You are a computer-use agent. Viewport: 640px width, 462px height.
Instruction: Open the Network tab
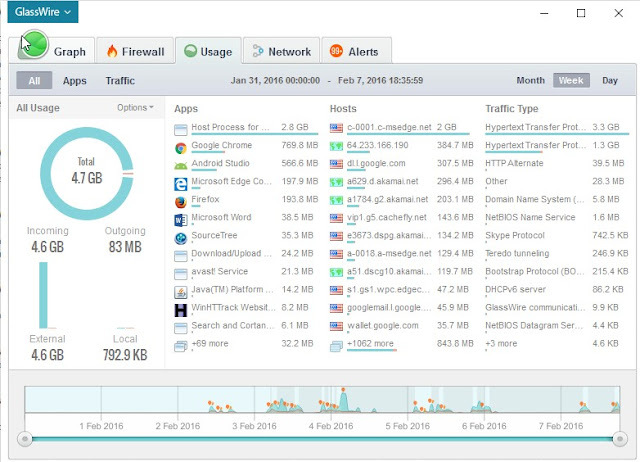(x=282, y=51)
